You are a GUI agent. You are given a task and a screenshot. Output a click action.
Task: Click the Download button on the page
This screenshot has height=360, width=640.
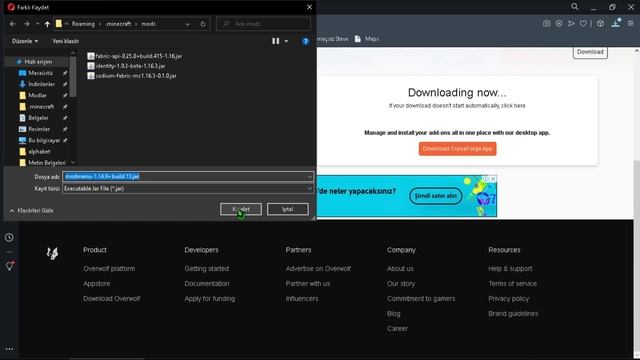click(590, 52)
